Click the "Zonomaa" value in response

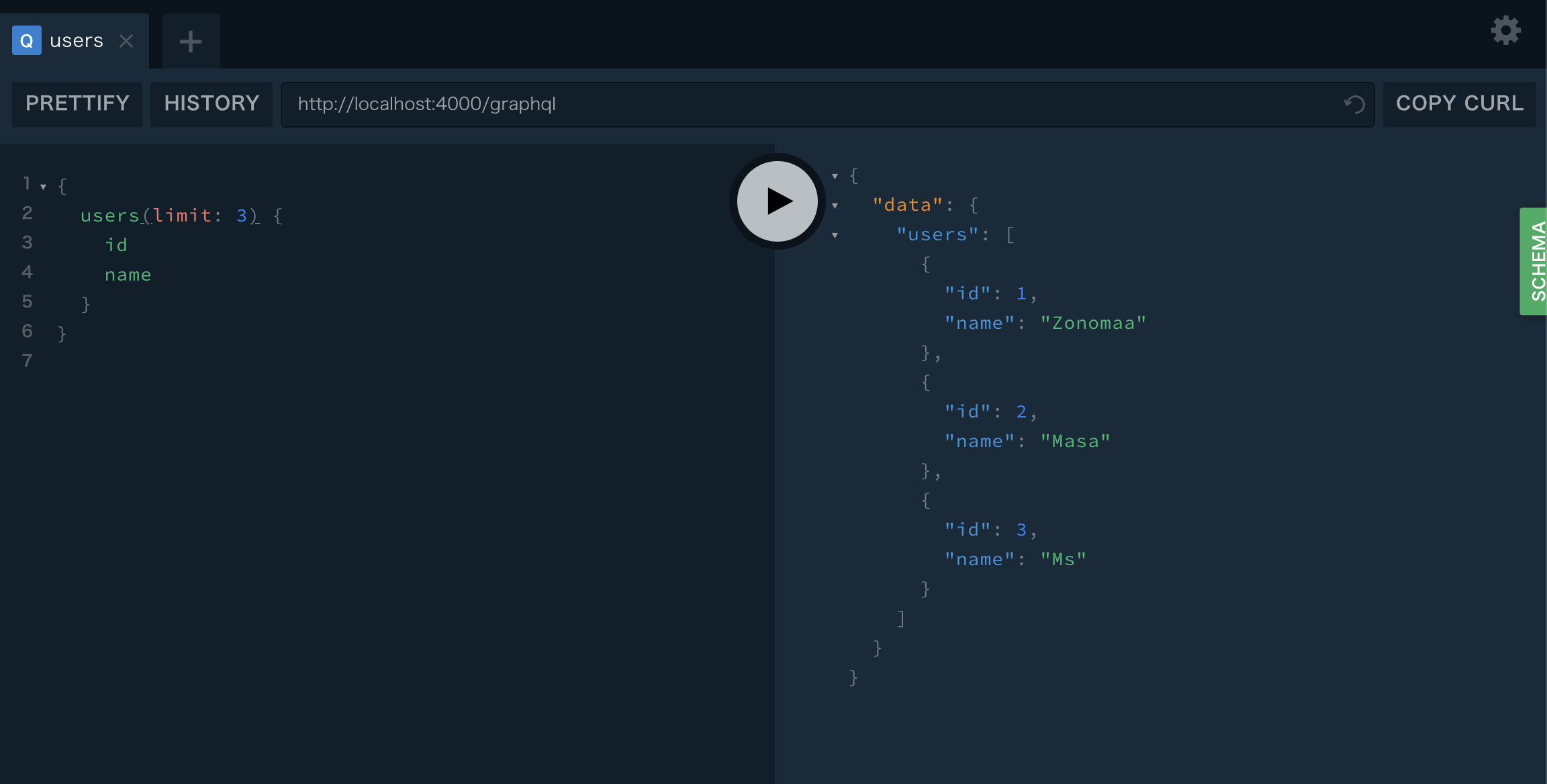(1093, 323)
